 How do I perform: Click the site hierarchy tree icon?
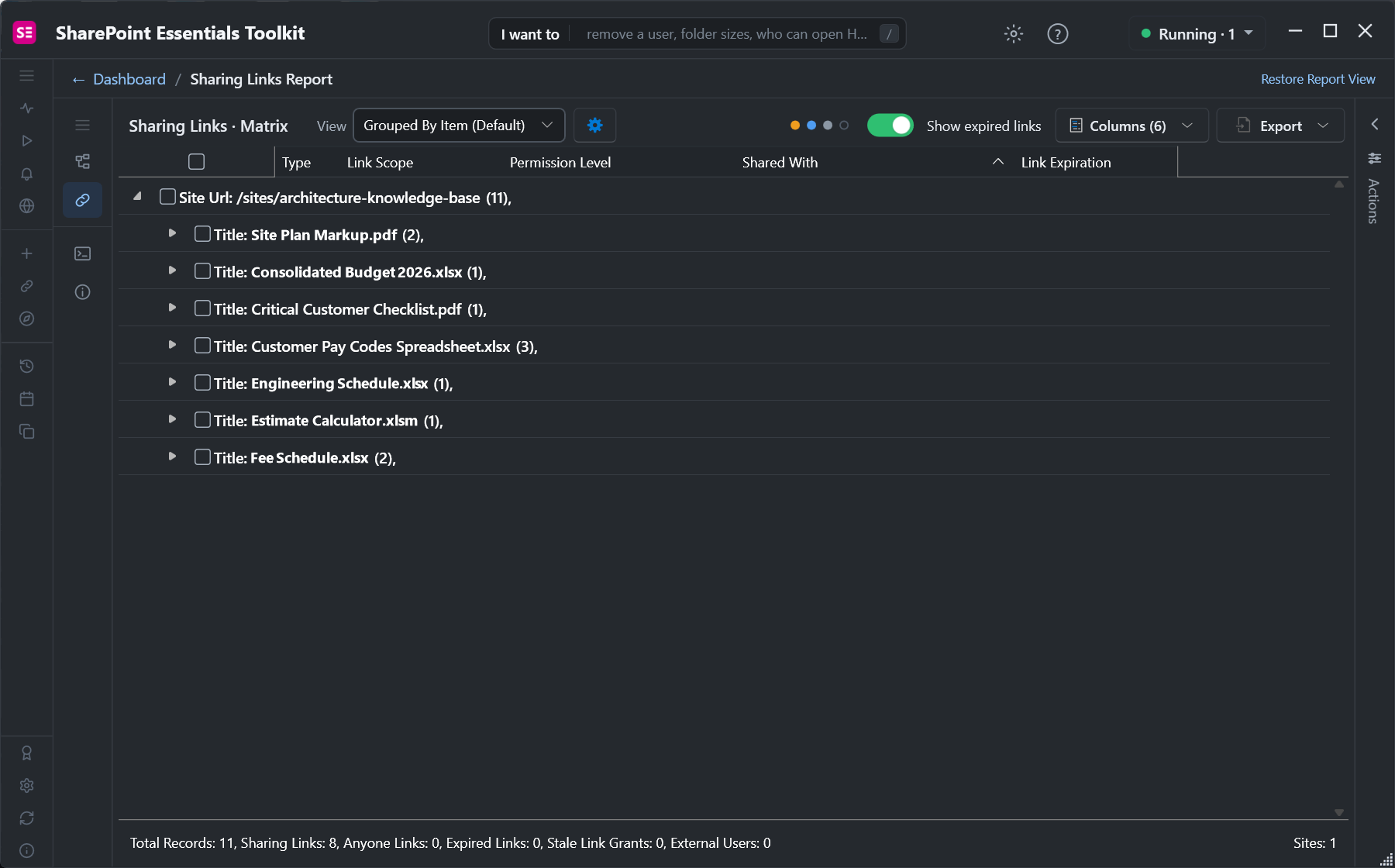(82, 161)
